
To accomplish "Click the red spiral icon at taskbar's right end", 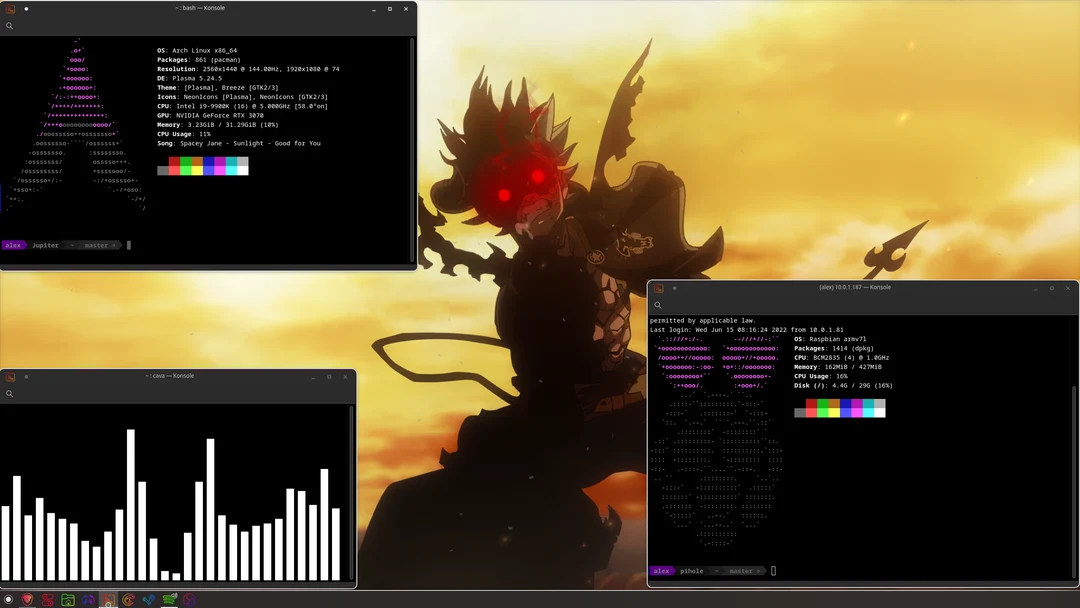I will [x=190, y=600].
